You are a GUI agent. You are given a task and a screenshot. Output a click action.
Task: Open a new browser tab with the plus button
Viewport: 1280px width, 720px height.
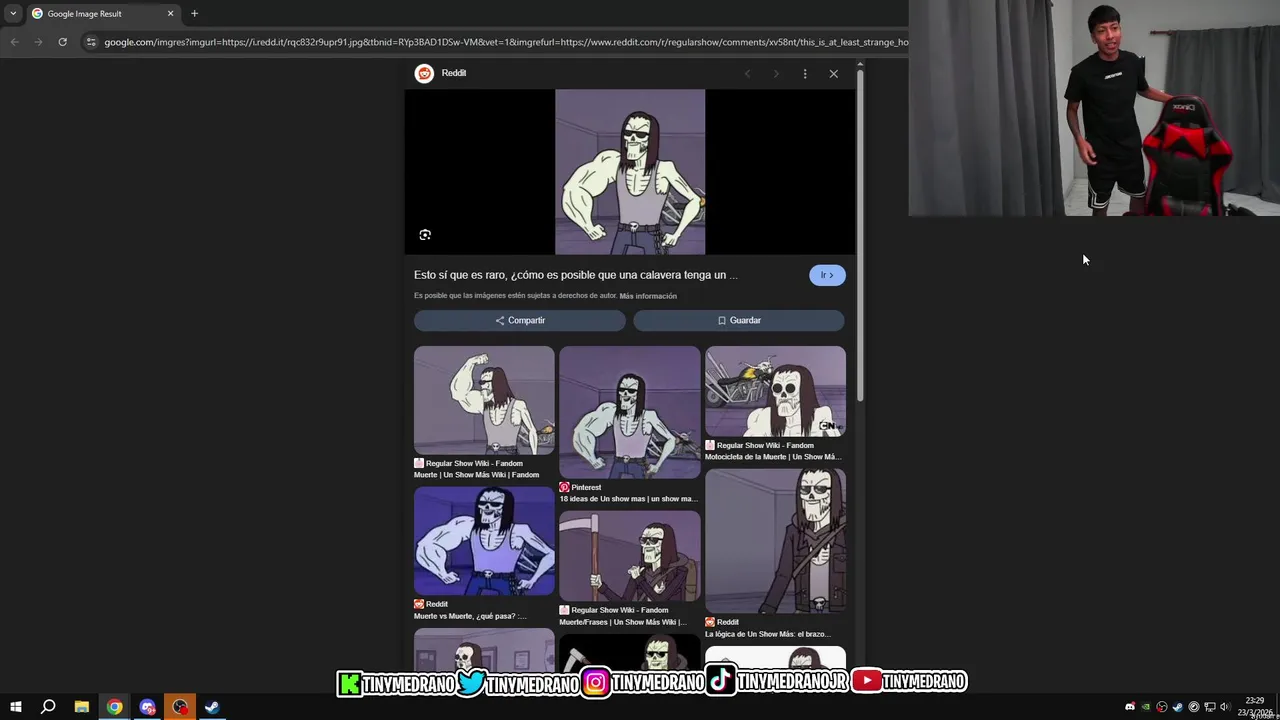point(194,14)
